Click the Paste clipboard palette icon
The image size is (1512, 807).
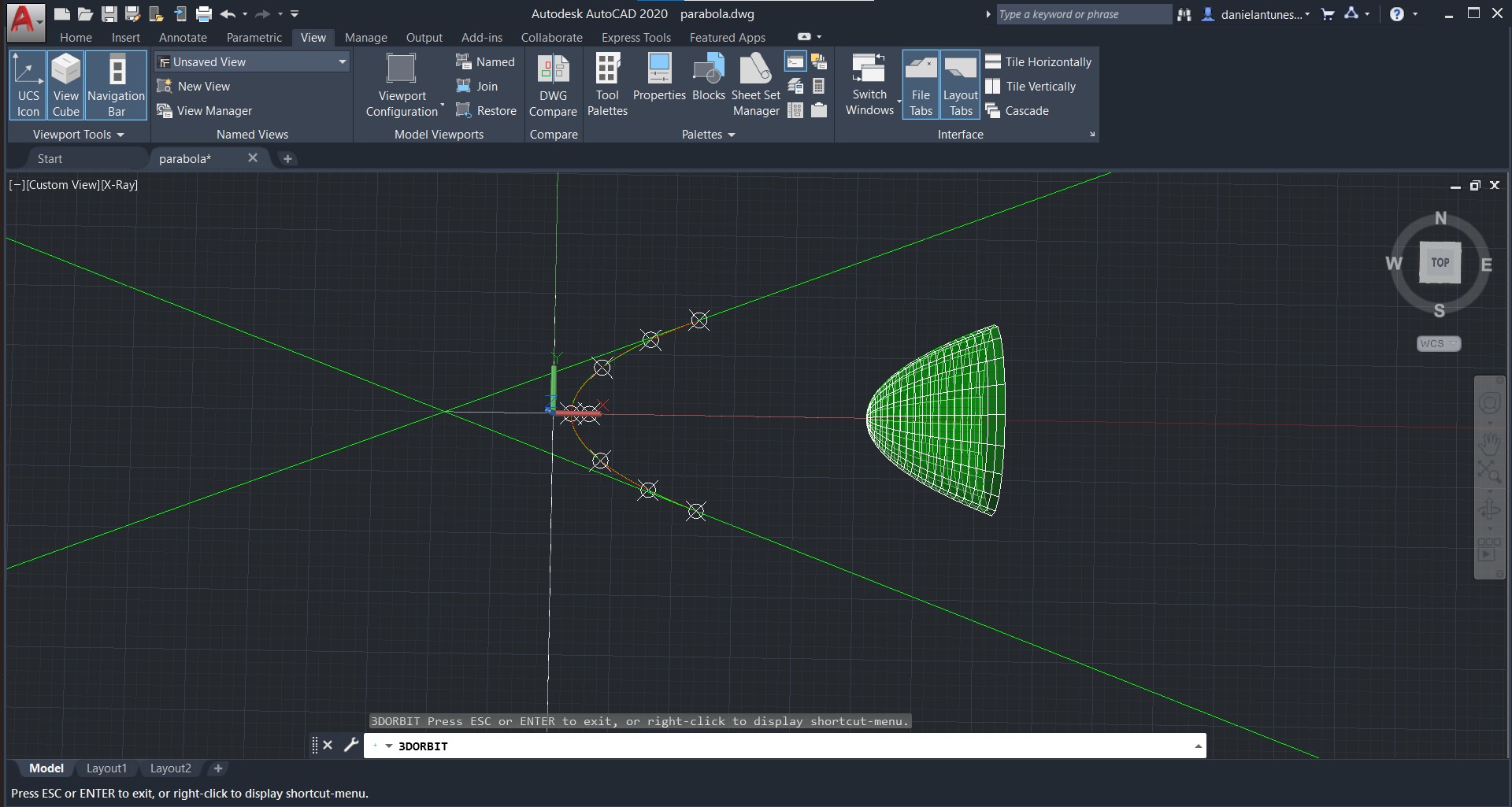pos(819,110)
